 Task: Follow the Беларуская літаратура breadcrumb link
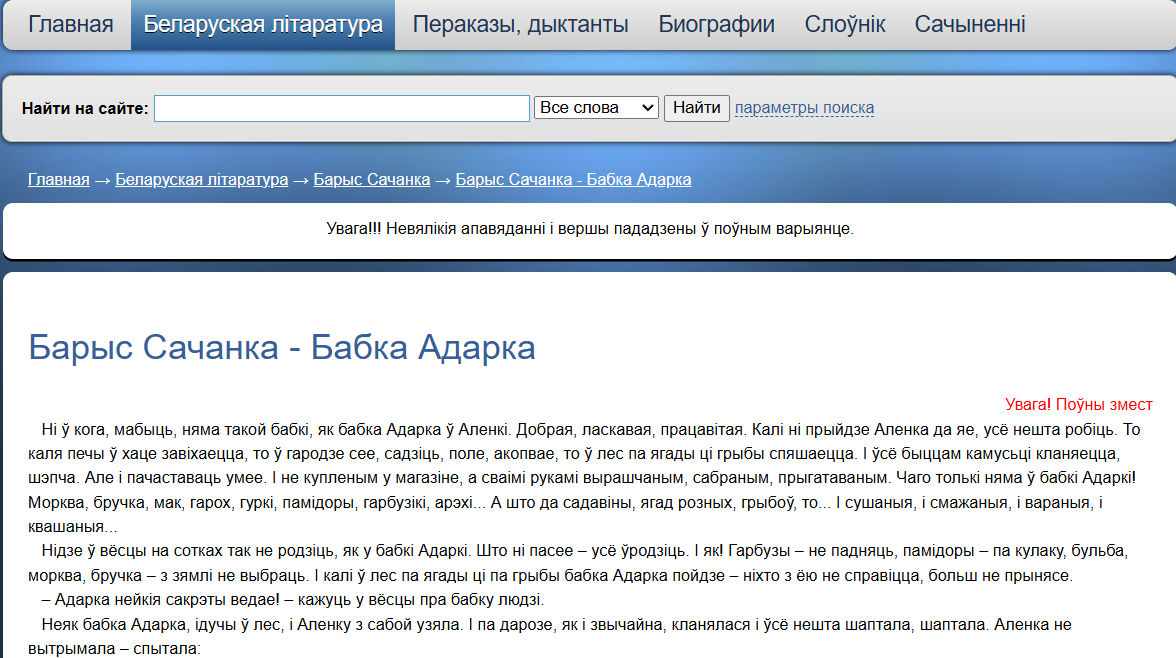[x=201, y=180]
